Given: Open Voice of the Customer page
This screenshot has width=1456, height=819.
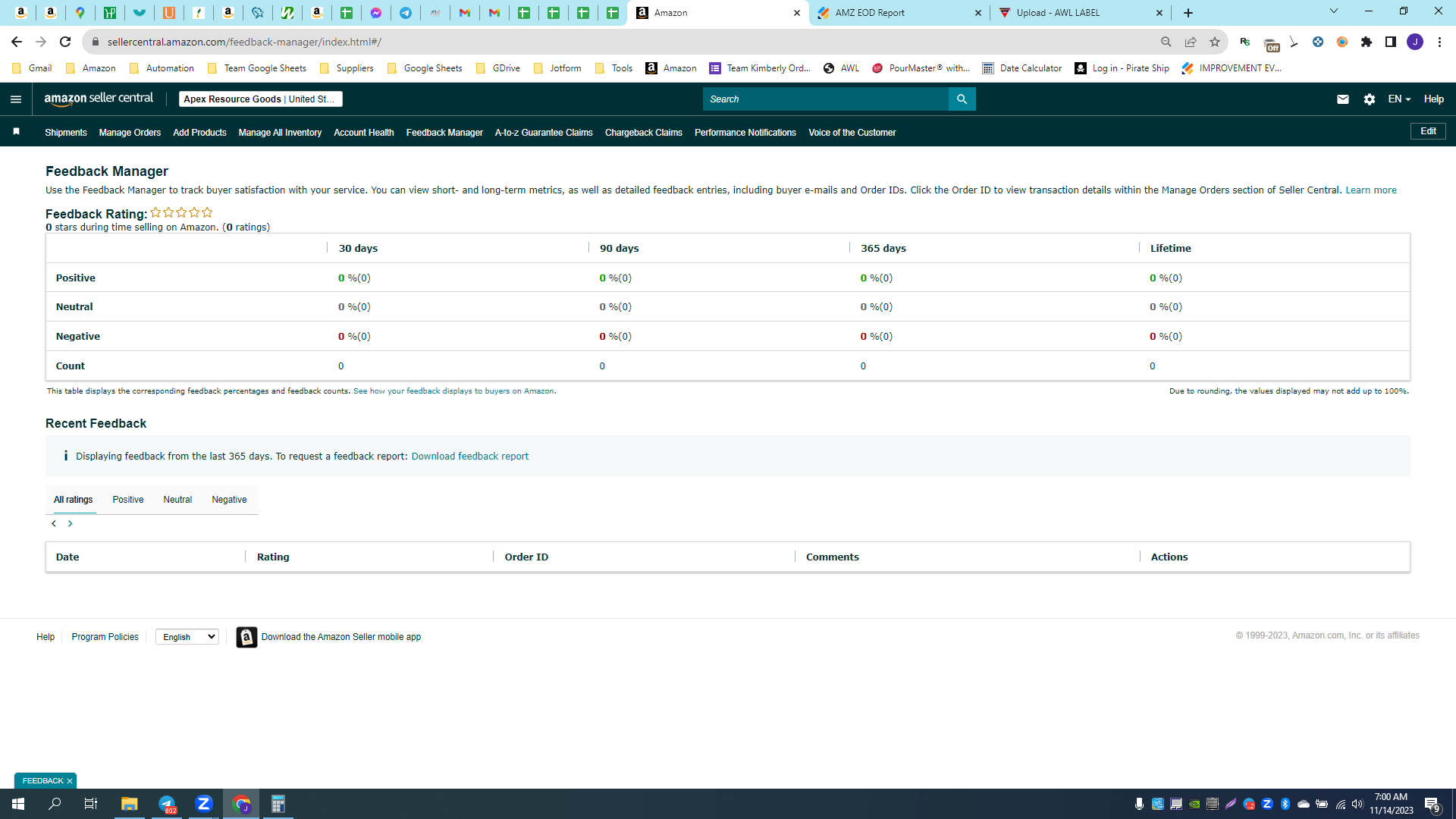Looking at the screenshot, I should (x=852, y=133).
